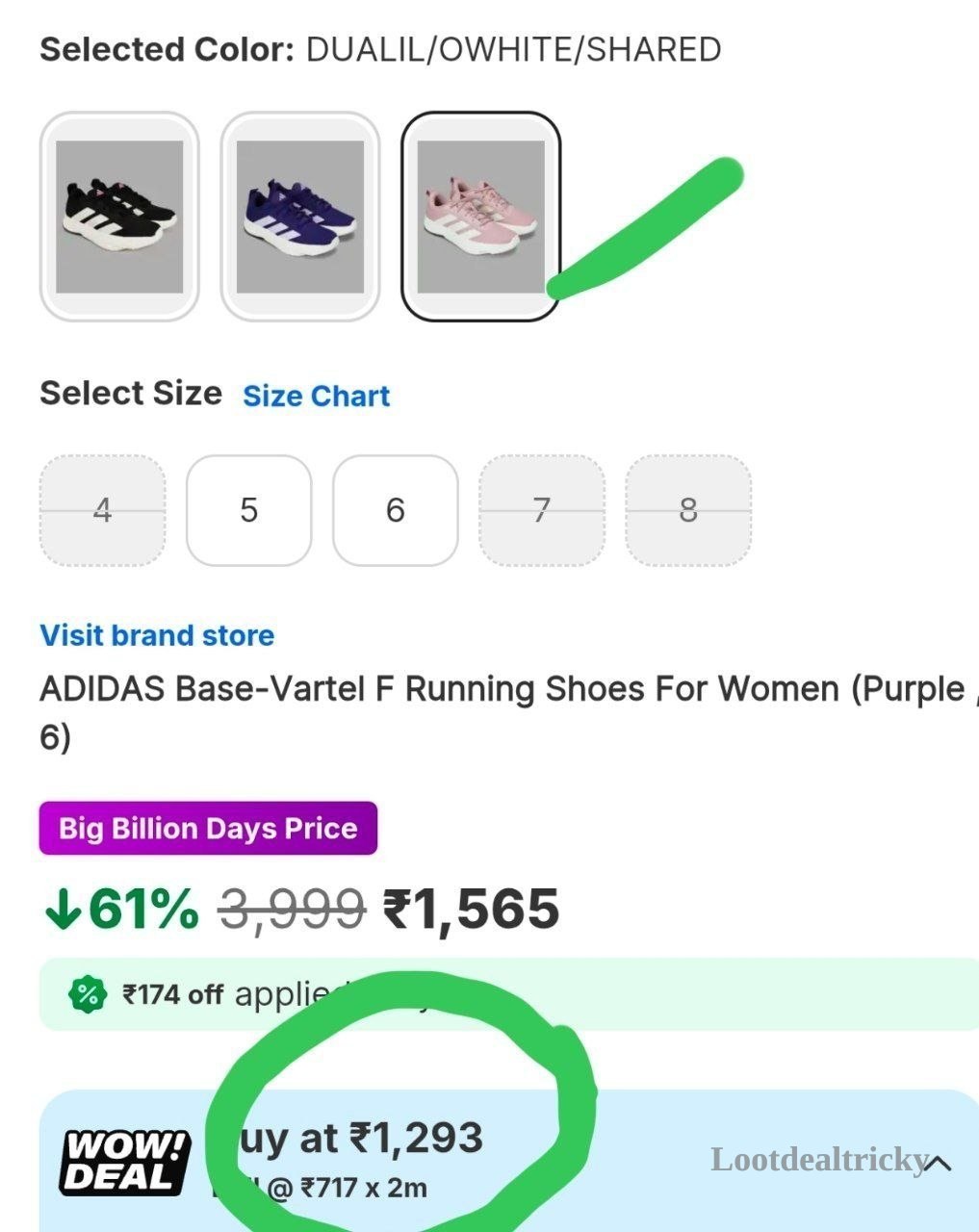
Task: Click the Selected Color label text
Action: click(x=167, y=49)
